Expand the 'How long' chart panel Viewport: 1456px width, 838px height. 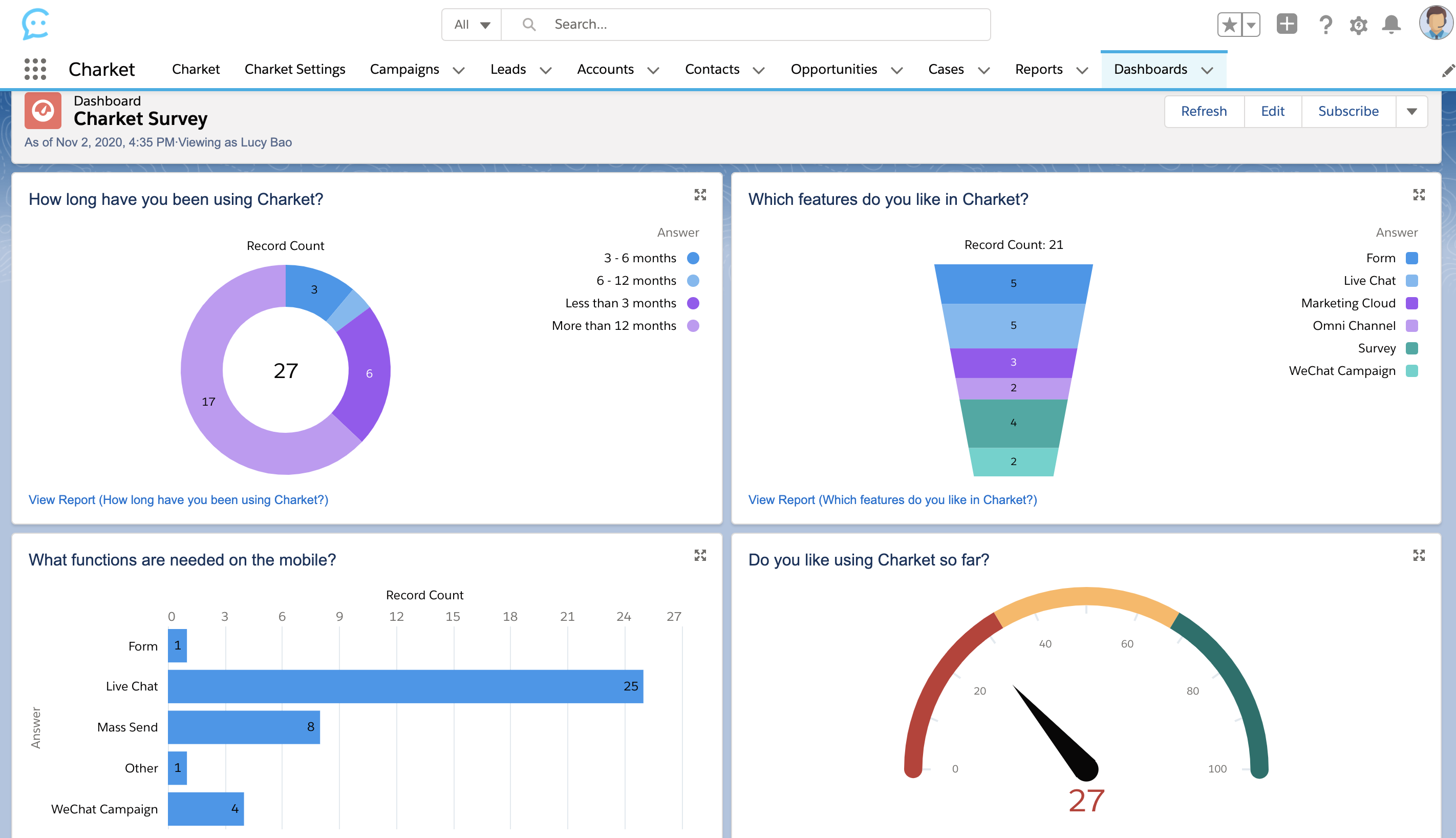click(x=699, y=195)
